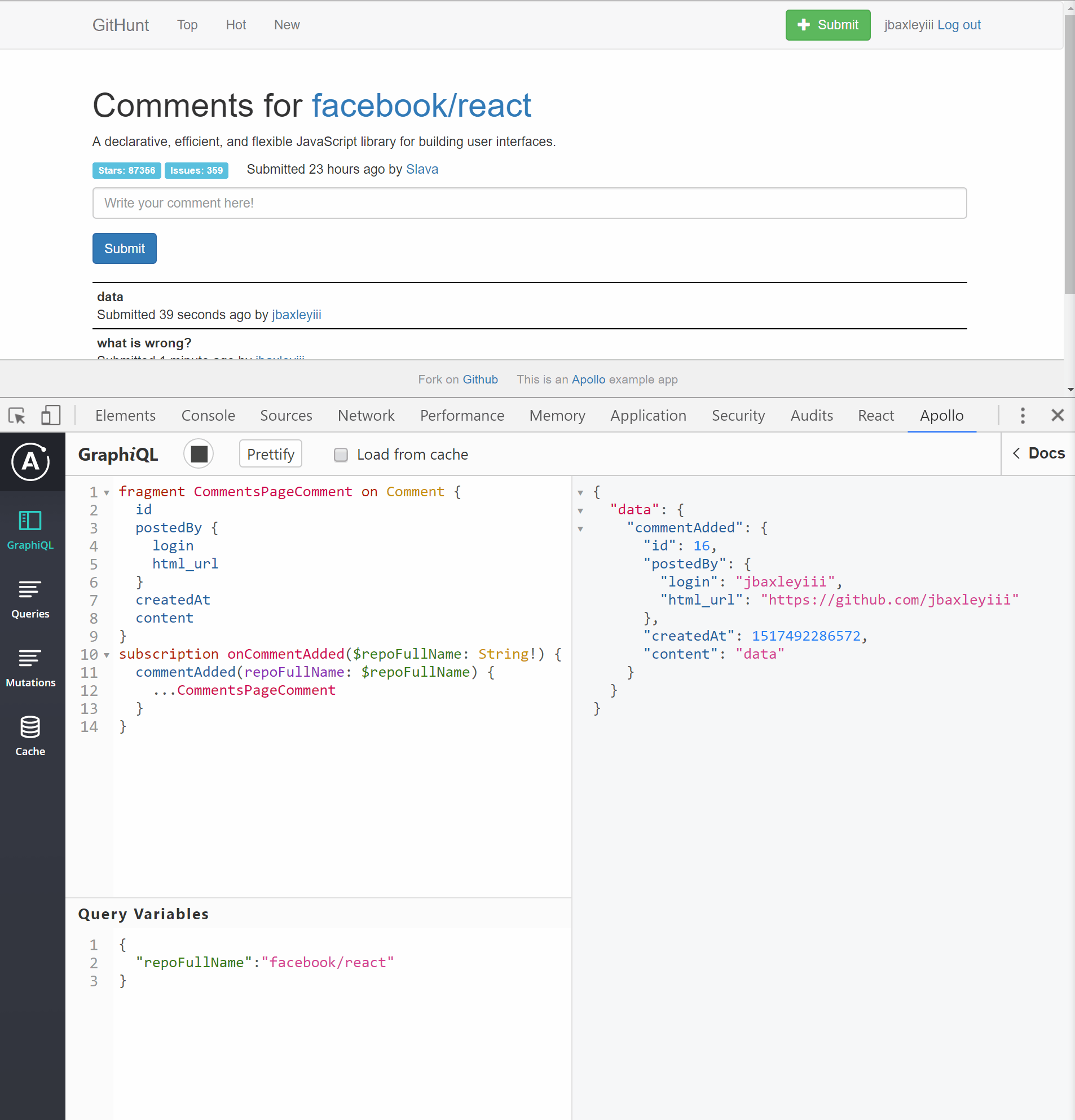
Task: Switch to the Performance tab
Action: point(462,416)
